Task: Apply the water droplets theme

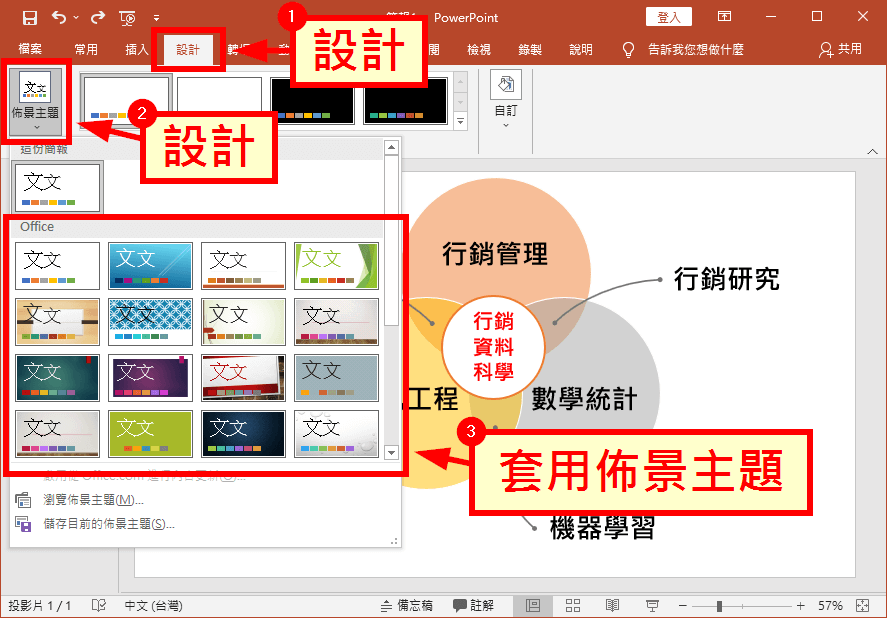Action: click(337, 434)
